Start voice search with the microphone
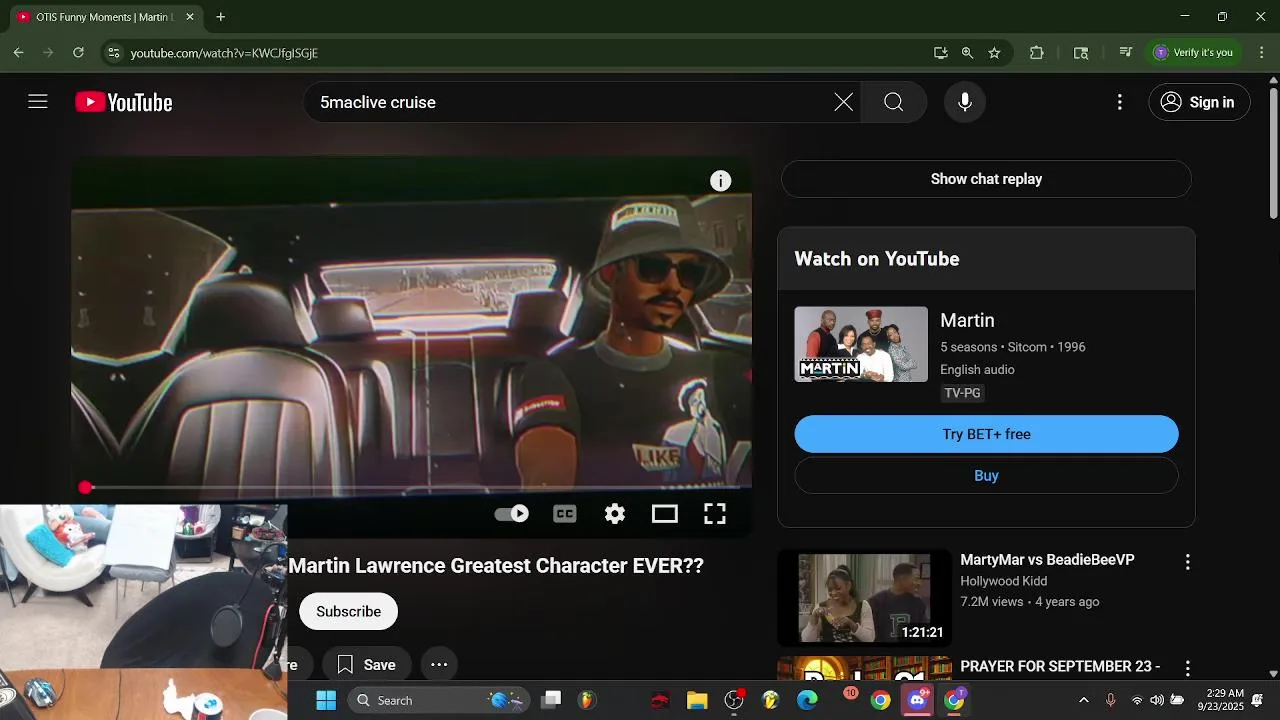 [x=965, y=102]
